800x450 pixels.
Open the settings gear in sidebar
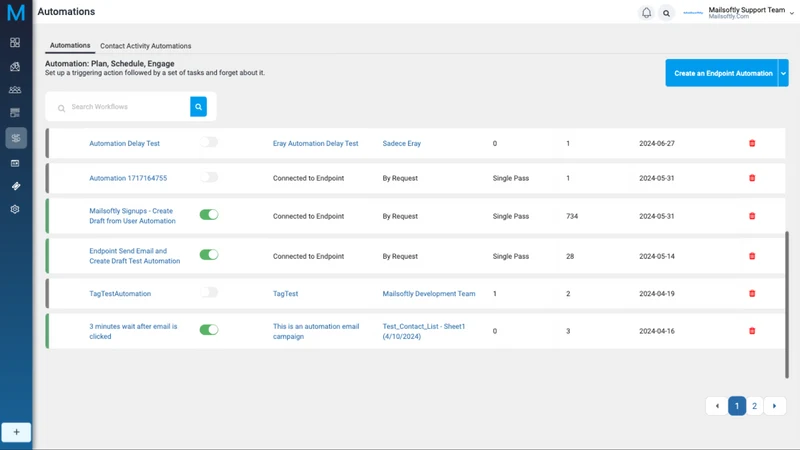[15, 209]
